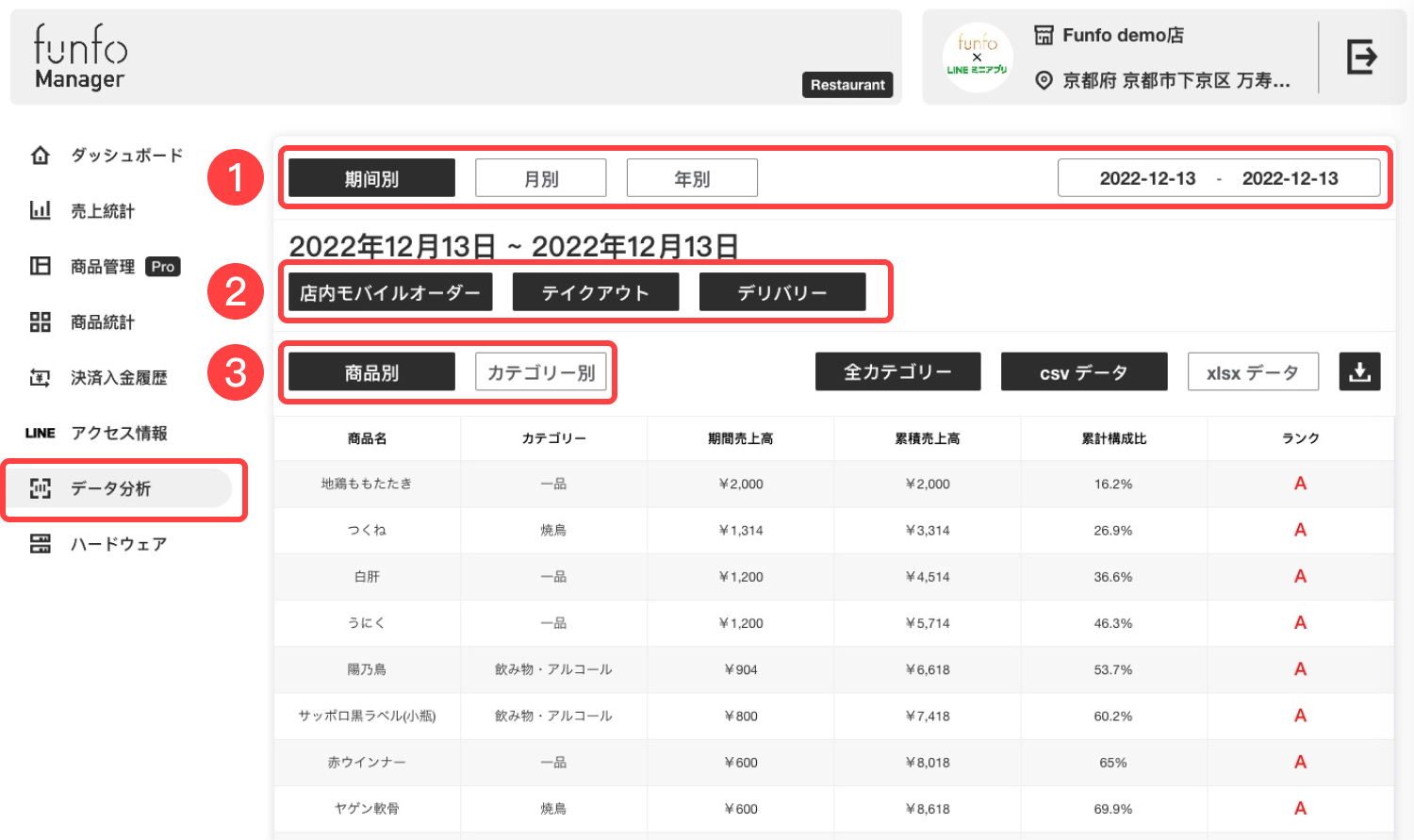Click the end date 2022-12-13 field
The width and height of the screenshot is (1414, 840).
(1290, 178)
